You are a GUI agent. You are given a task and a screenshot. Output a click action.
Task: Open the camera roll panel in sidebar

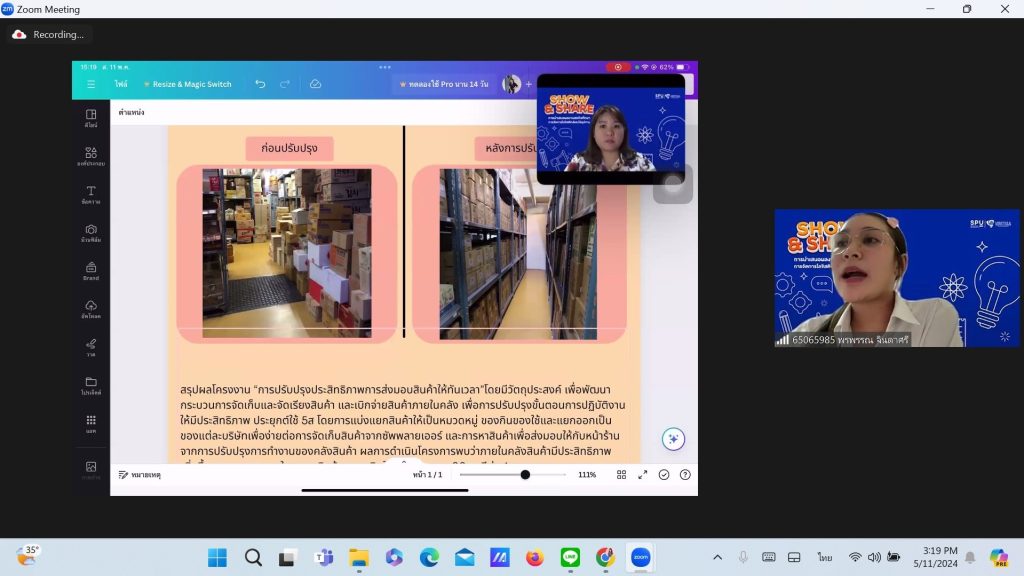(91, 232)
